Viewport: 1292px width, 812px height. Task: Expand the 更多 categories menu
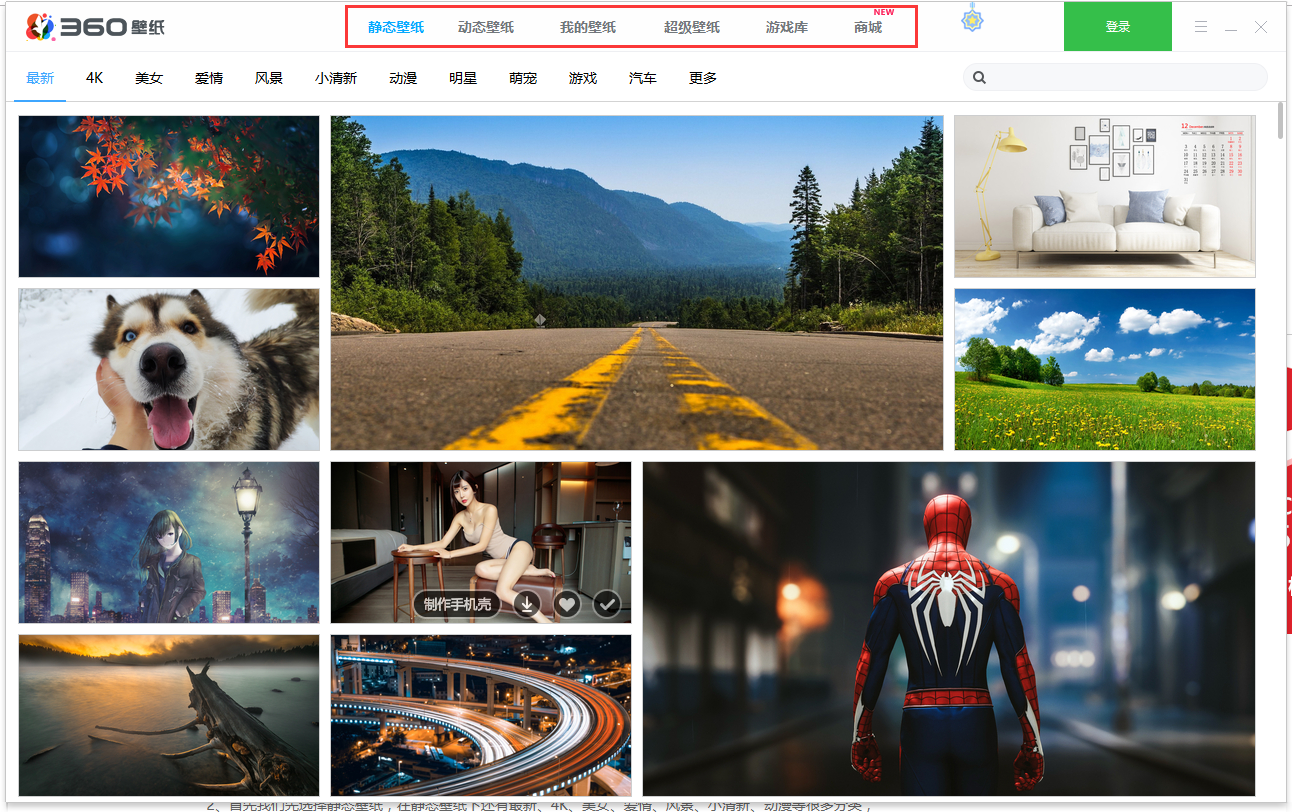(x=703, y=78)
